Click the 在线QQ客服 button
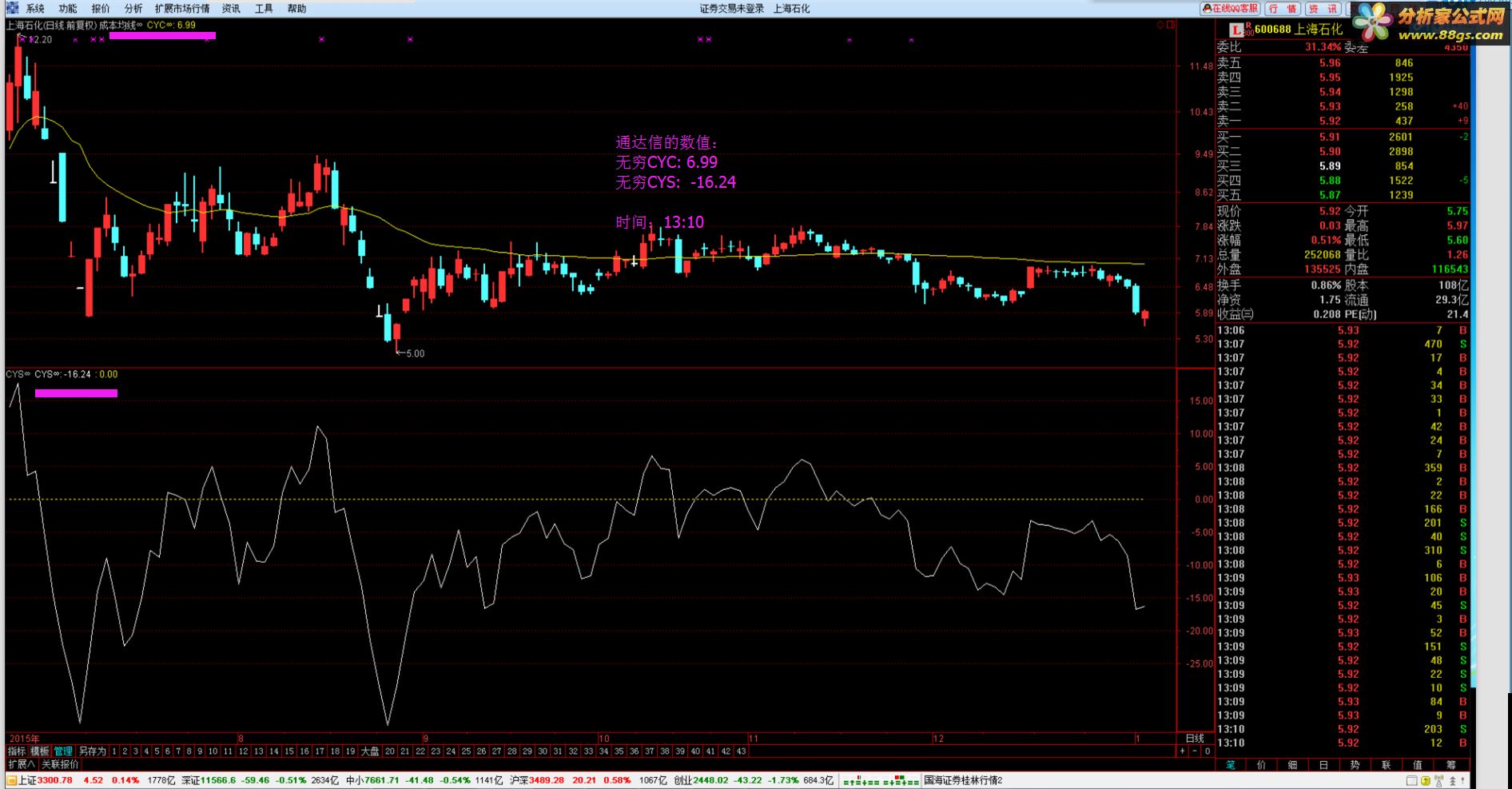Image resolution: width=1512 pixels, height=789 pixels. pos(1231,9)
